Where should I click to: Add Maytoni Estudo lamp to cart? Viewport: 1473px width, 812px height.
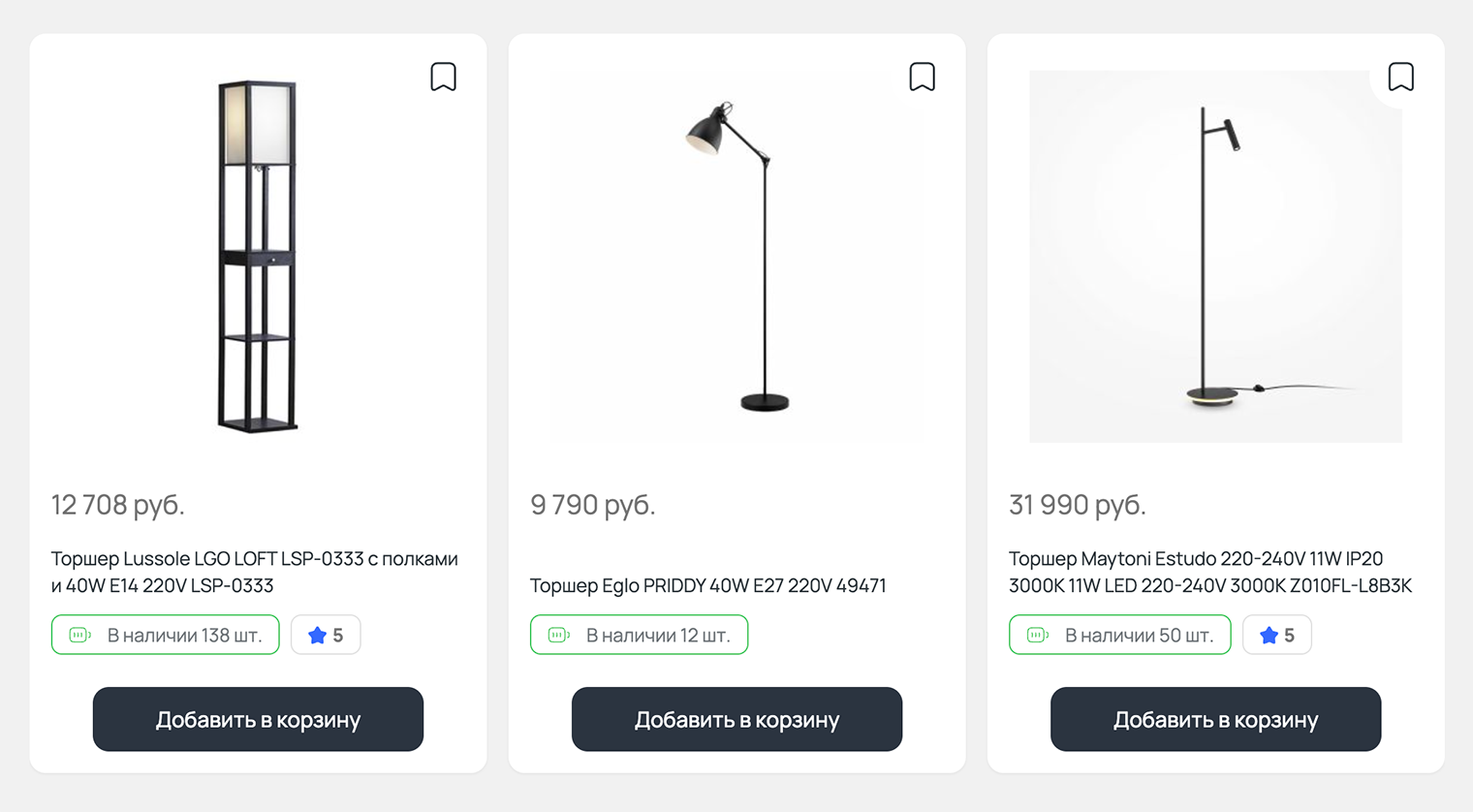pos(1215,719)
